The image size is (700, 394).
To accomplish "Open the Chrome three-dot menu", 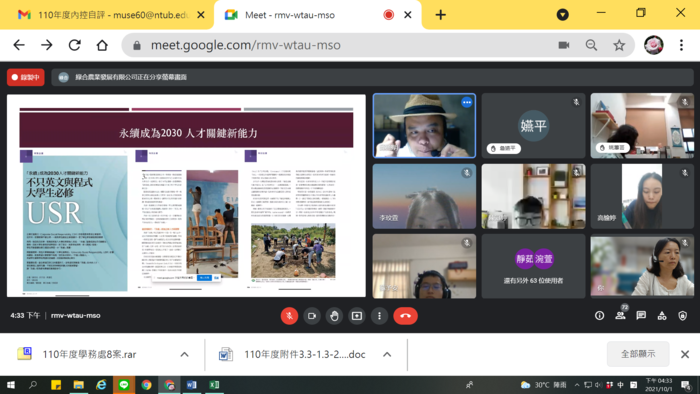I will pyautogui.click(x=681, y=45).
